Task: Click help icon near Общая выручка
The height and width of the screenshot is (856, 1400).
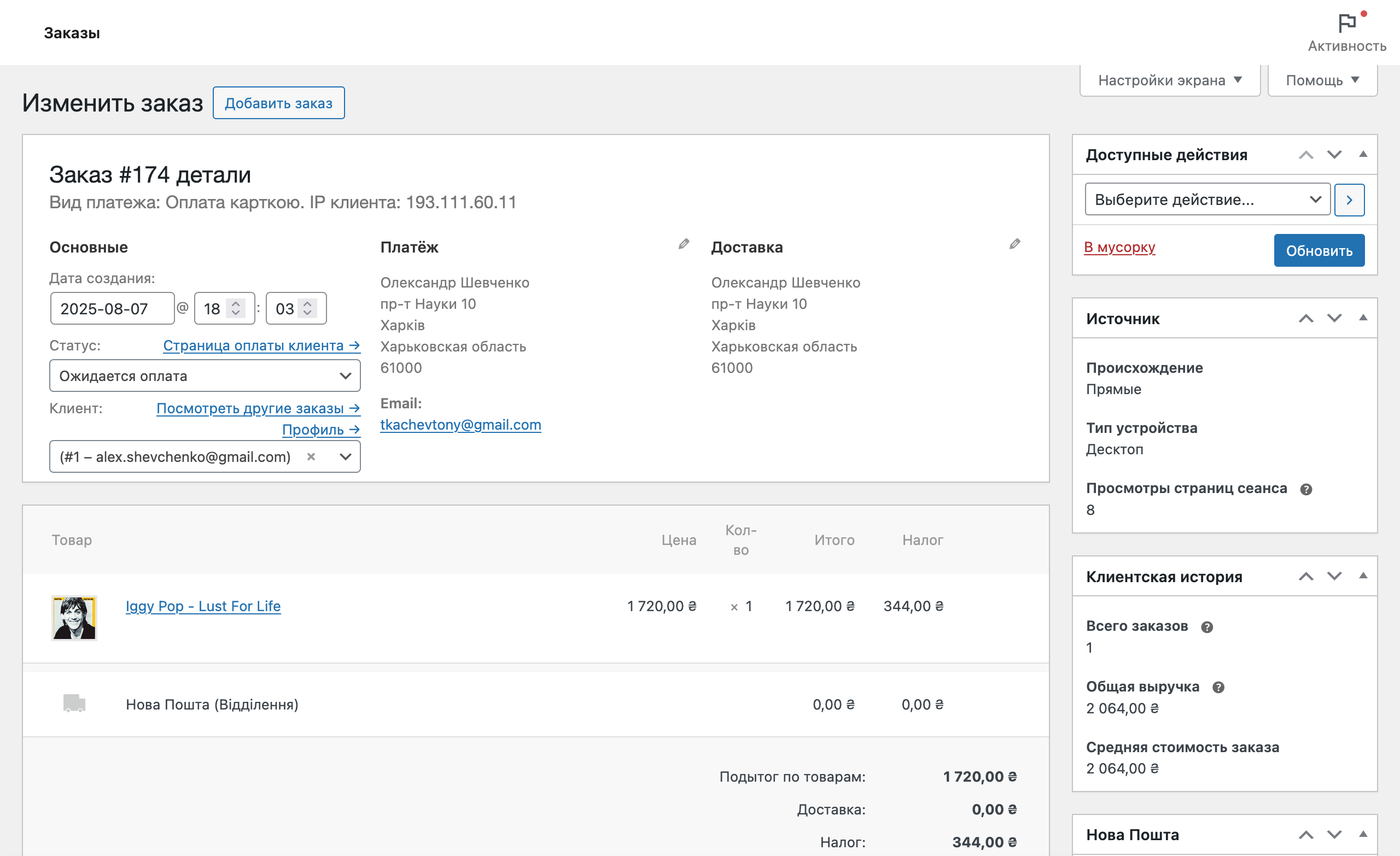Action: [1219, 687]
